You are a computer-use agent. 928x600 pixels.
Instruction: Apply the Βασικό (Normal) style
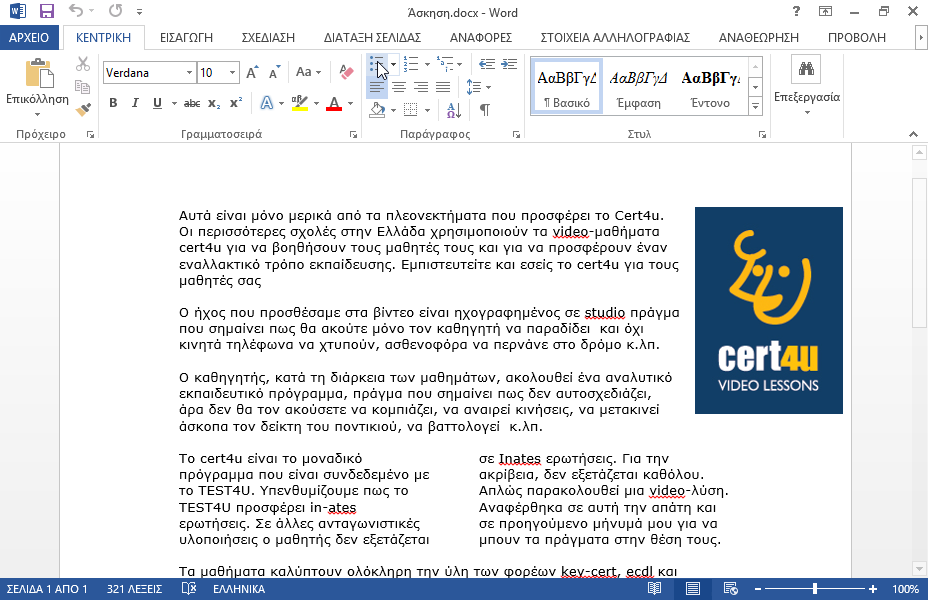click(567, 86)
